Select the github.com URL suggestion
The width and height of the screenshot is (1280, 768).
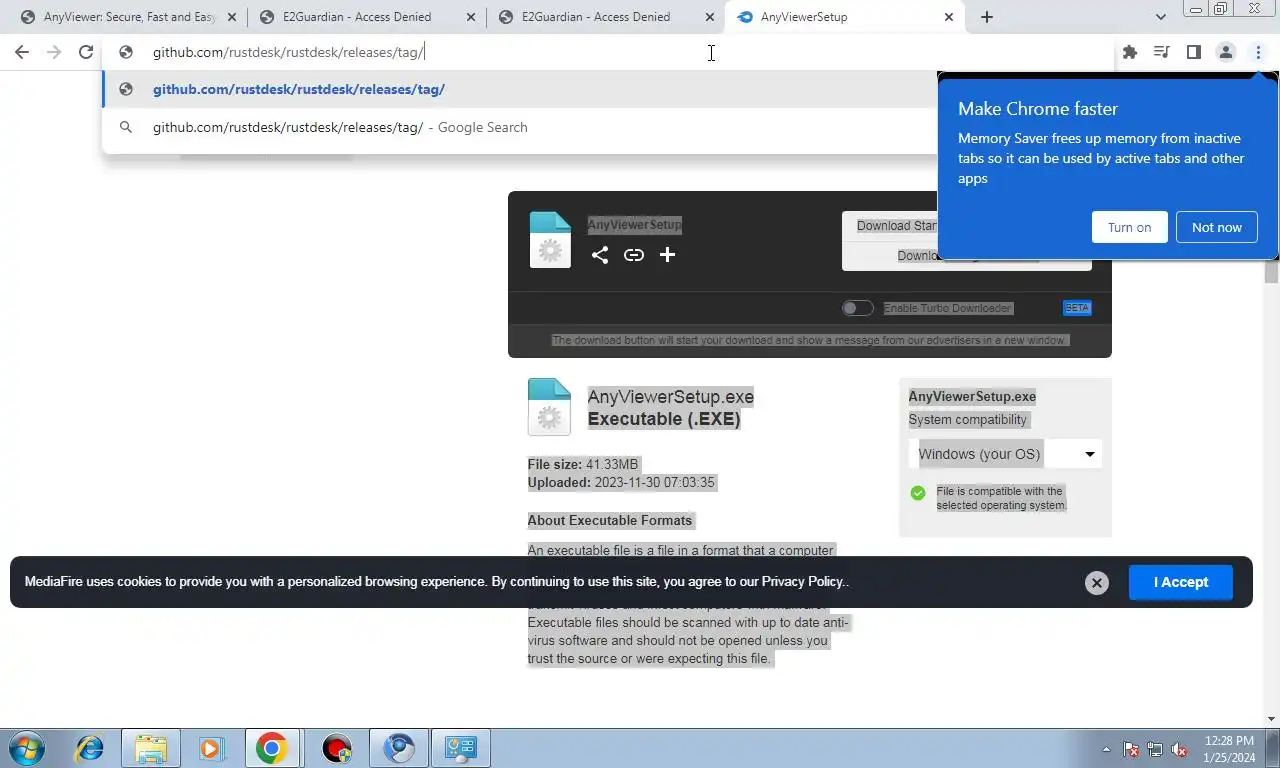[x=520, y=89]
